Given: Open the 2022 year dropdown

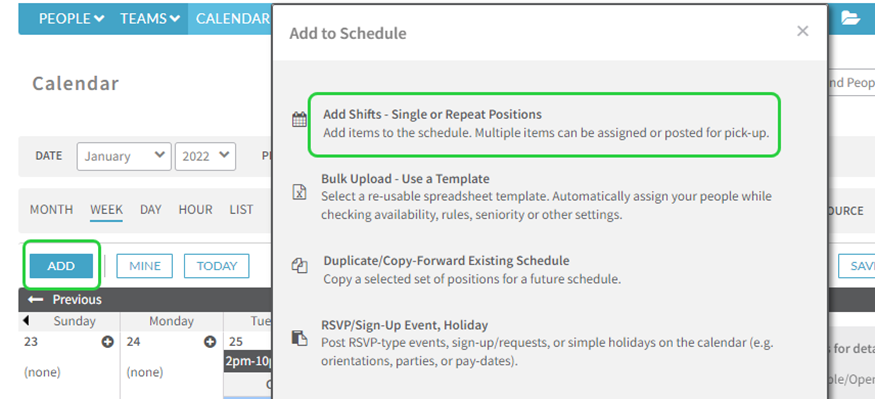Looking at the screenshot, I should (205, 156).
